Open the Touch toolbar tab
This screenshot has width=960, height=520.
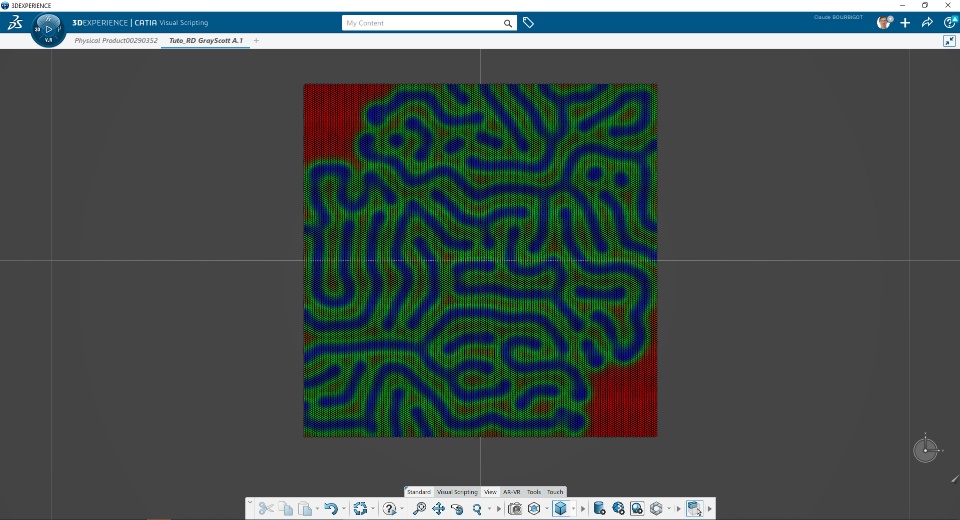coord(555,492)
